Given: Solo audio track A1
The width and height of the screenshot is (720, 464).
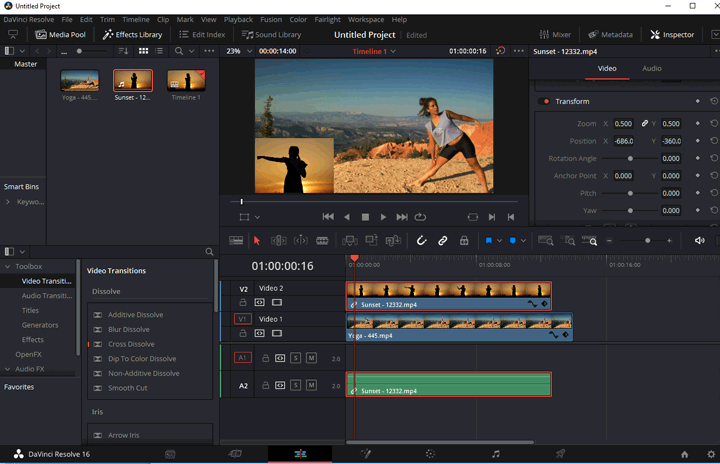Looking at the screenshot, I should [296, 358].
